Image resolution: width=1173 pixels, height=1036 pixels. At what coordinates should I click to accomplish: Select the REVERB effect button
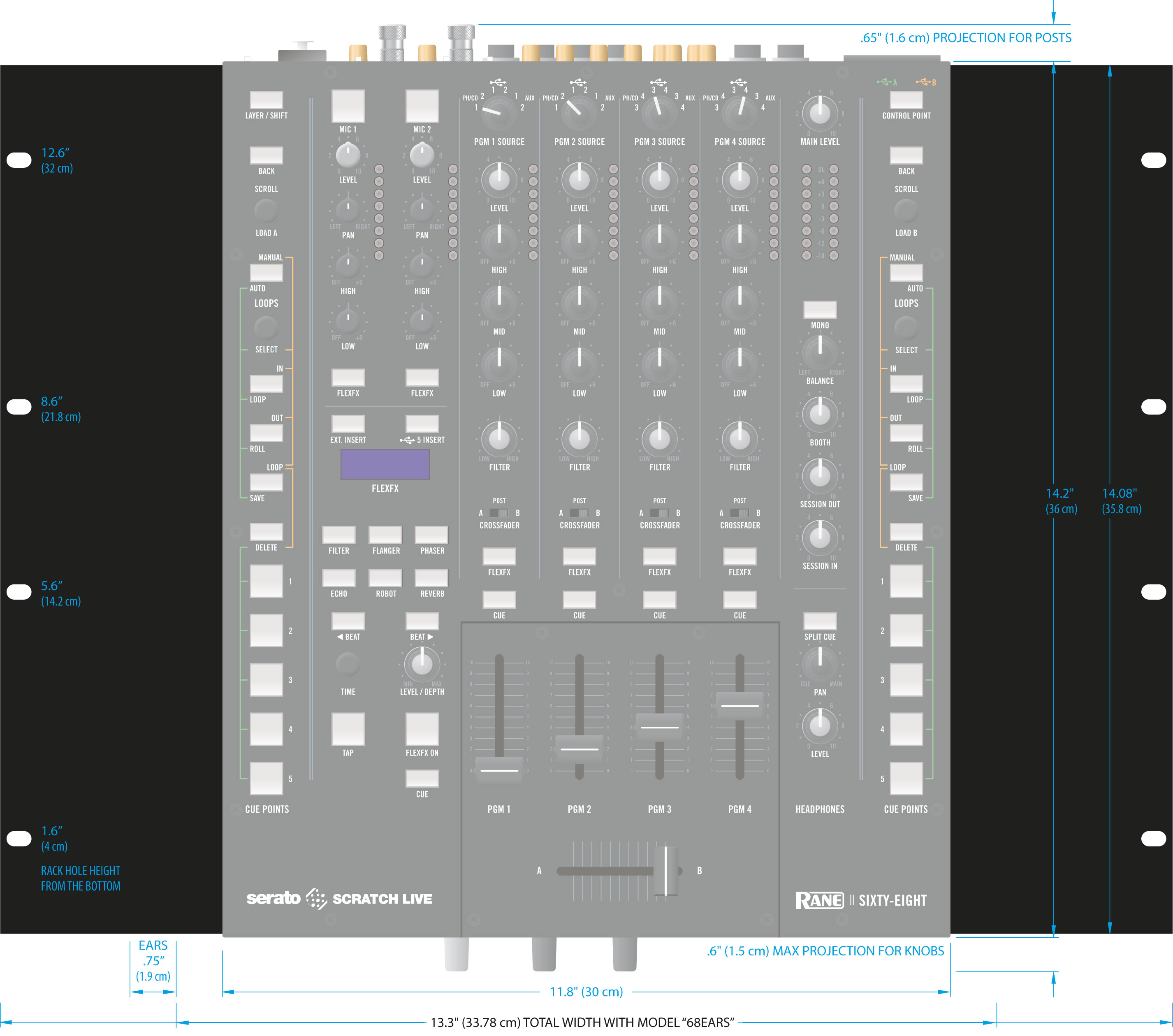pyautogui.click(x=431, y=578)
